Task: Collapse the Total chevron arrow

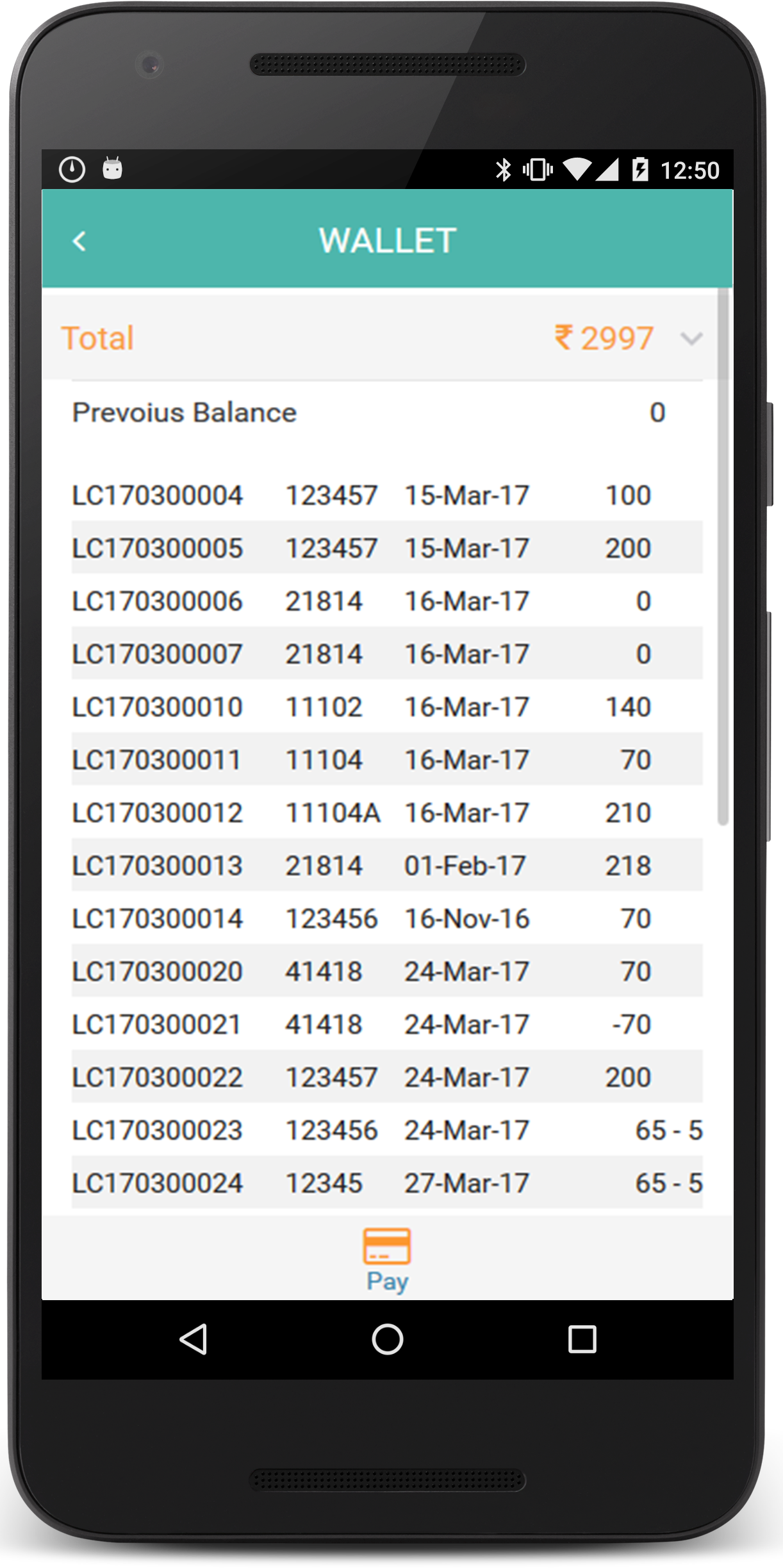Action: [691, 338]
